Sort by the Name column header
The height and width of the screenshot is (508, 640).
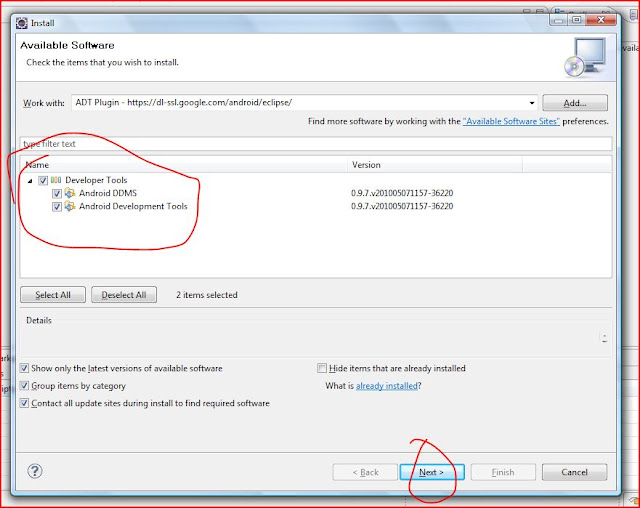tap(184, 165)
